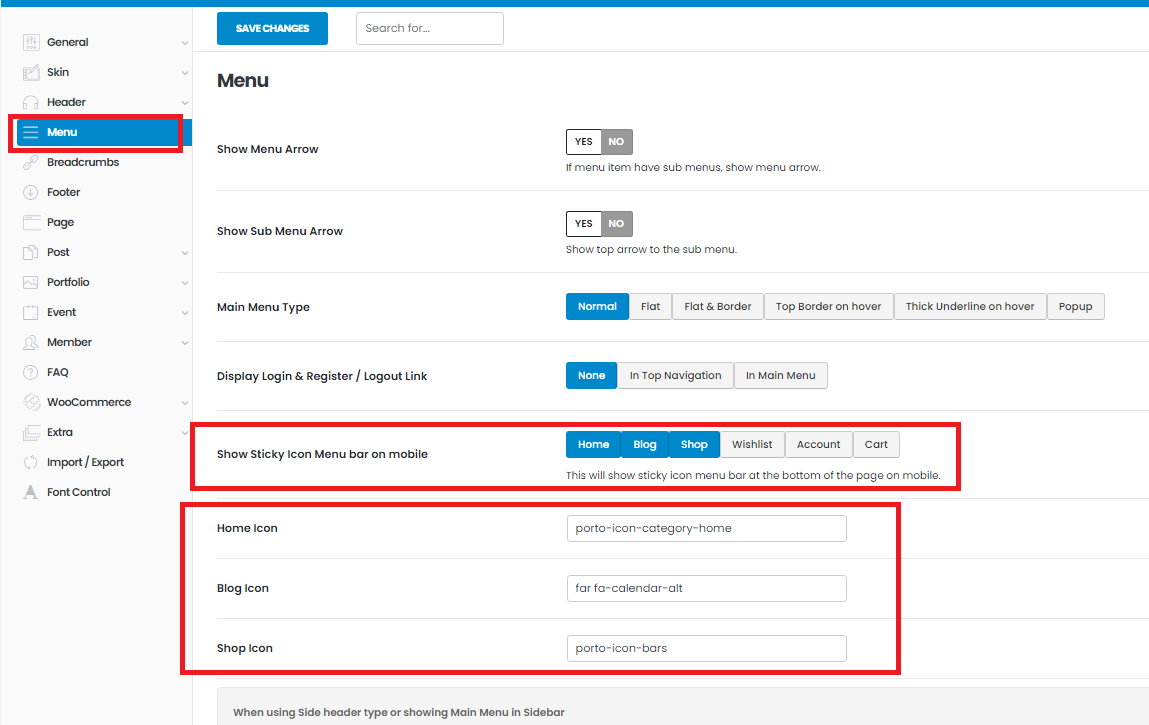Choose In Main Menu for login link

point(780,376)
